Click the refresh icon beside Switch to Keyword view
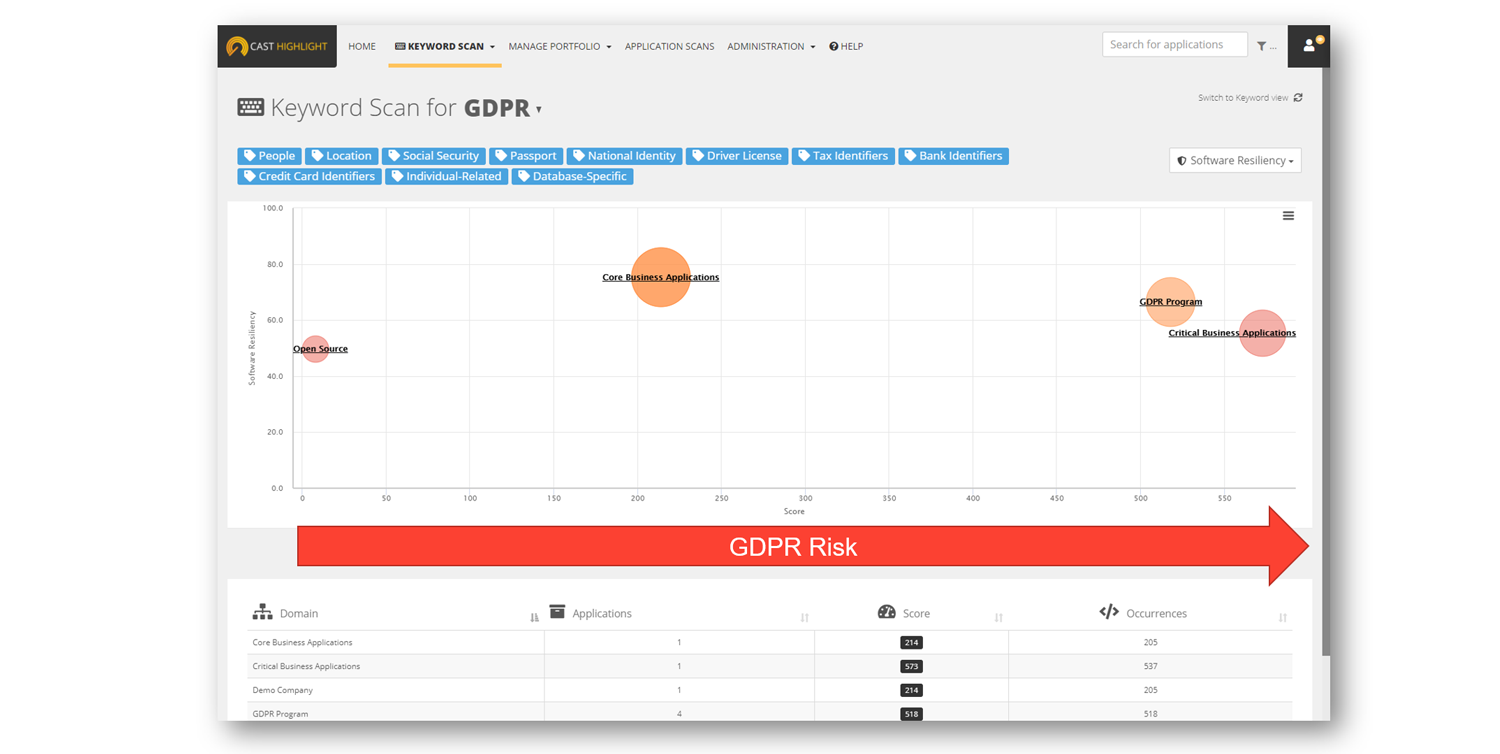This screenshot has height=754, width=1500. point(1298,98)
